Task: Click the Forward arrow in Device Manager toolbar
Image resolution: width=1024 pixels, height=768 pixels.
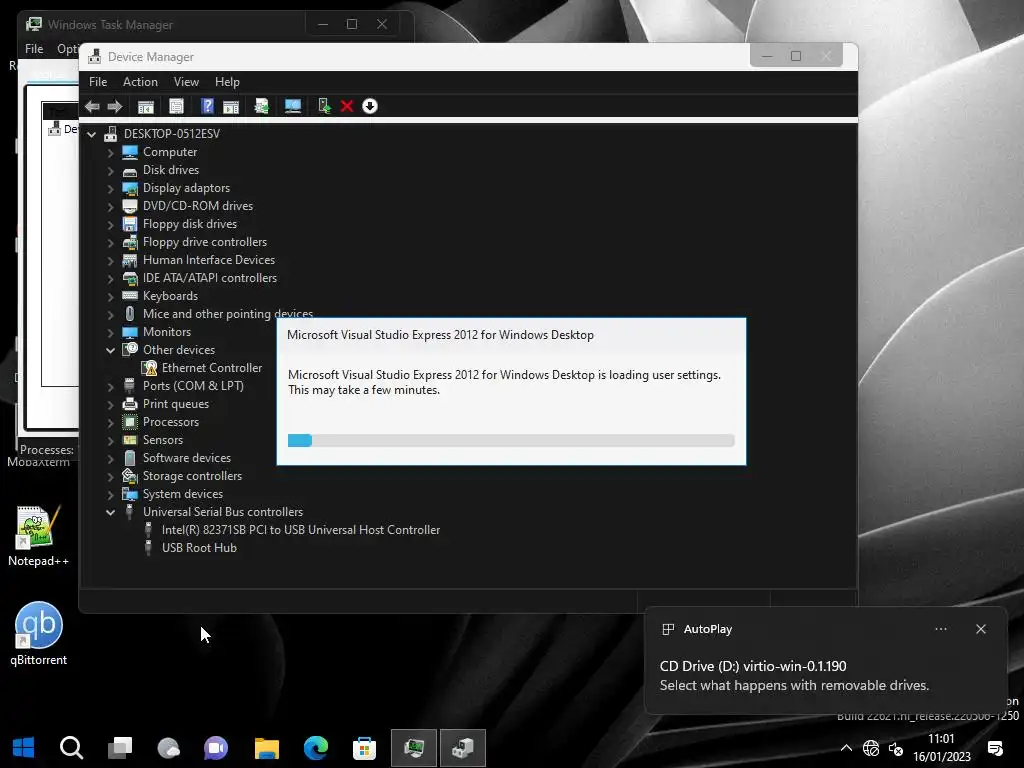Action: 115,106
